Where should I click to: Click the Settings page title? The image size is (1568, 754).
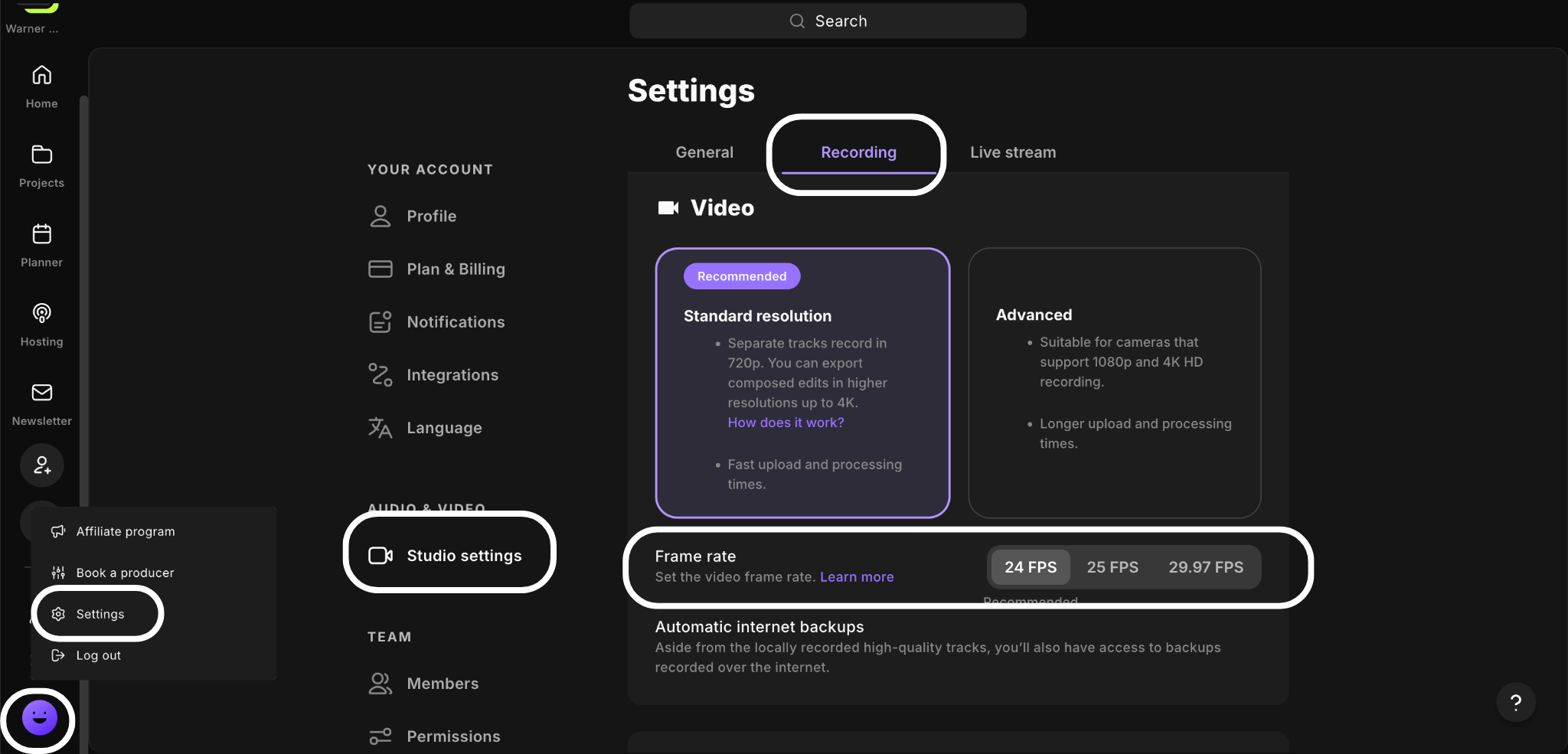[x=691, y=90]
